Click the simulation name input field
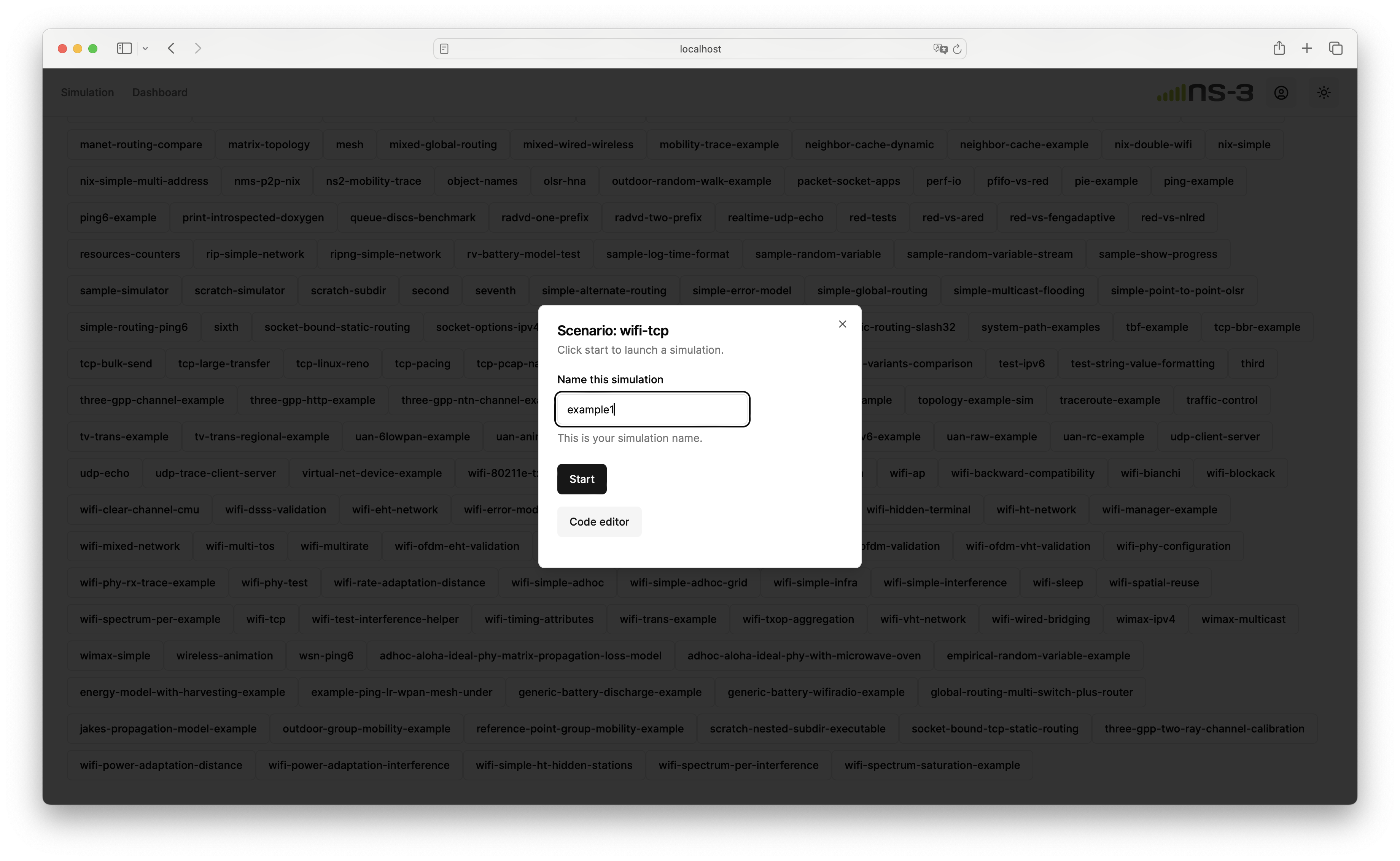The image size is (1400, 861). (x=652, y=410)
